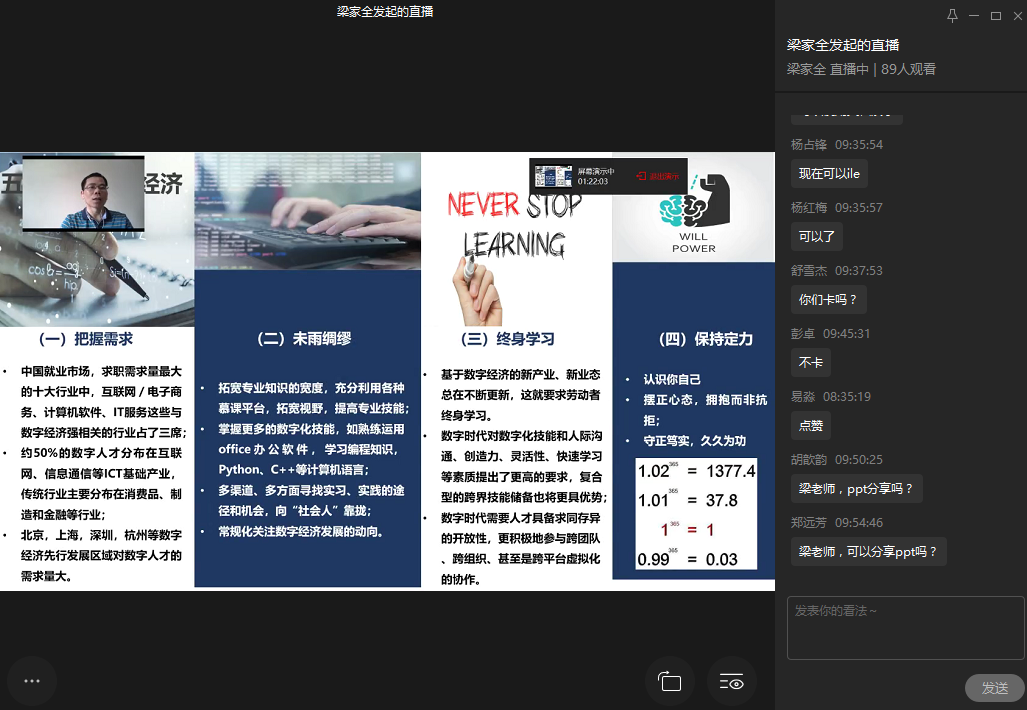Toggle the chat visibility eye icon
1027x710 pixels.
732,682
